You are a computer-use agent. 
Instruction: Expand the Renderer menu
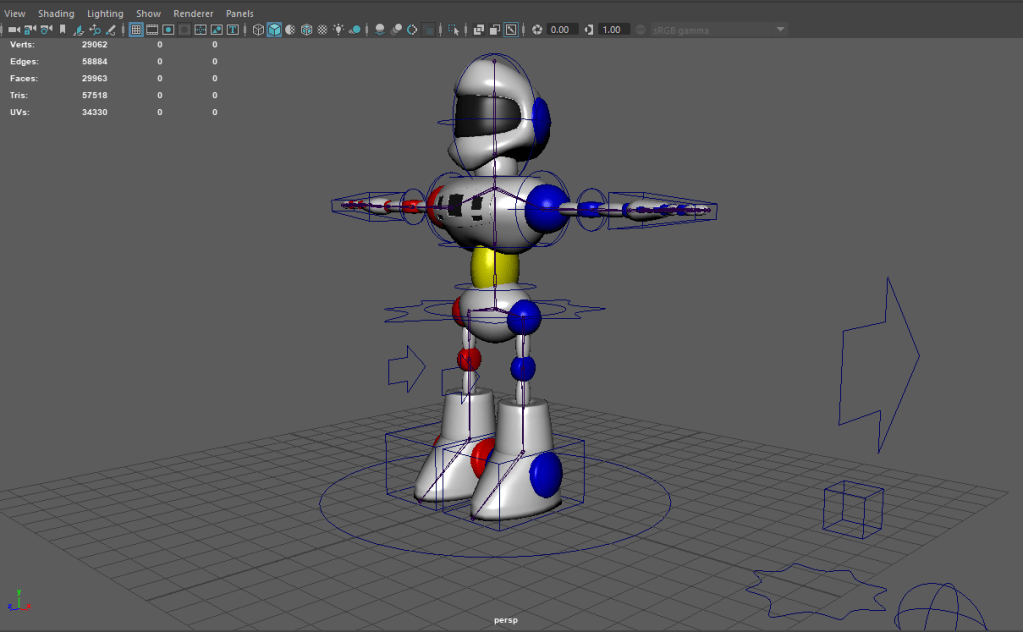193,14
